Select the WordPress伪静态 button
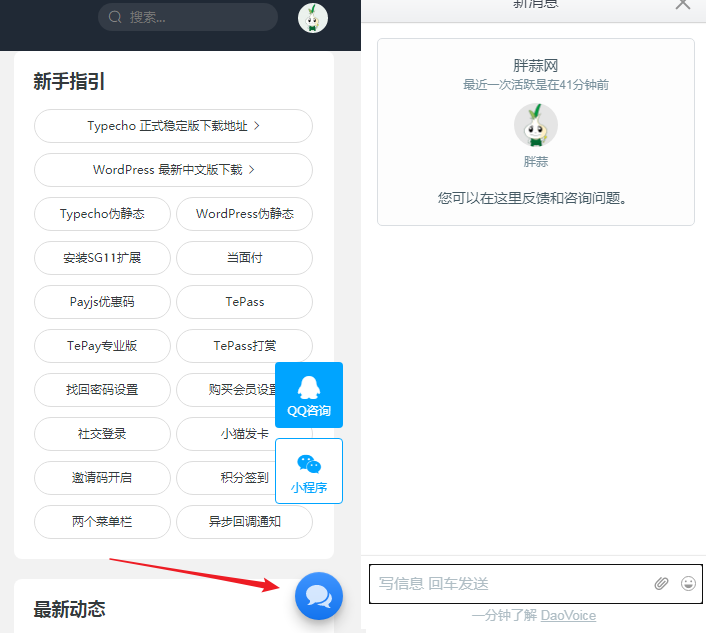The width and height of the screenshot is (706, 636). click(x=244, y=214)
